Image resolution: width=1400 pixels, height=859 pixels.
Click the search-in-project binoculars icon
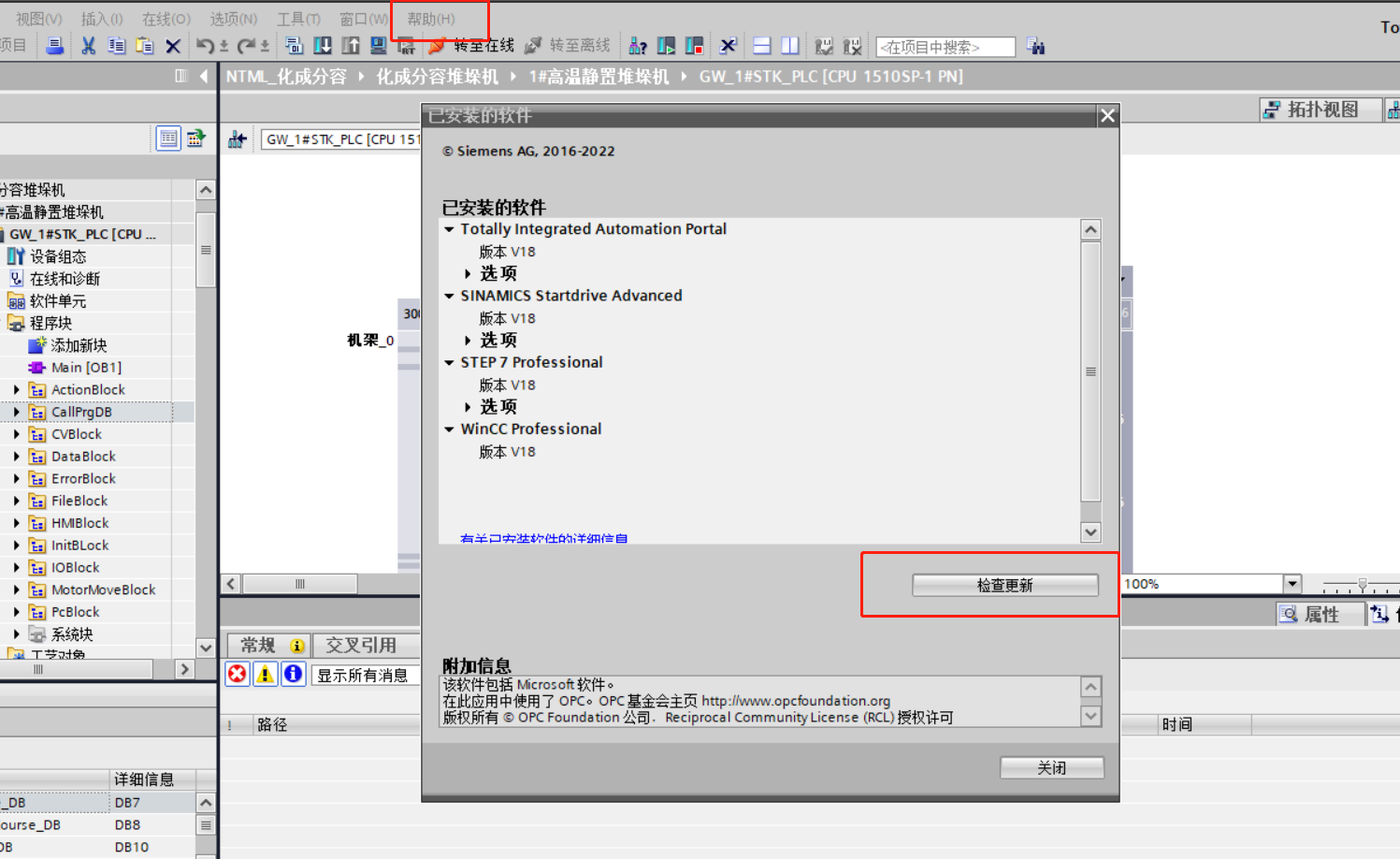[1035, 46]
